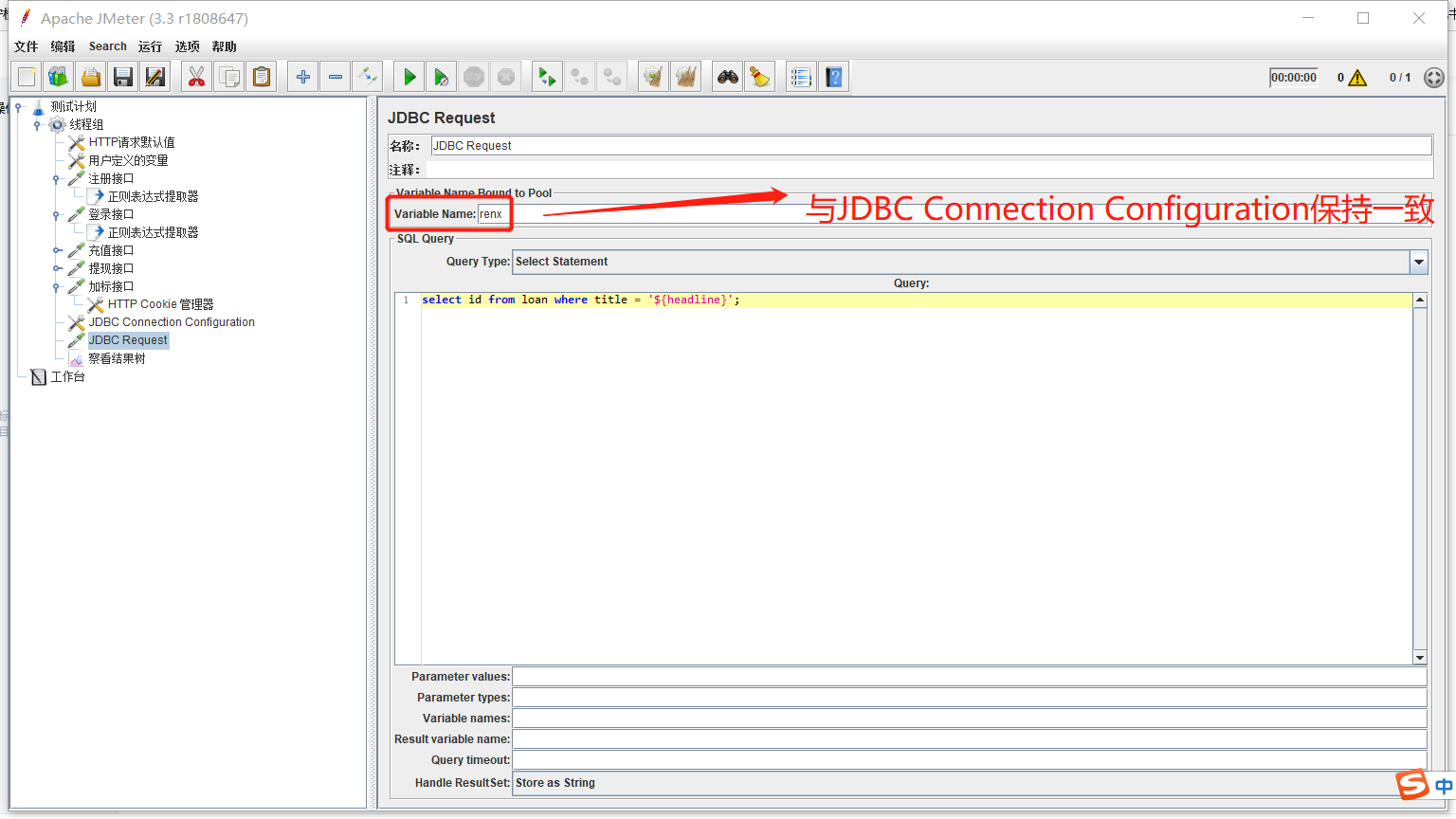Select HTTP Cookie 管理器 element
1456x819 pixels.
(x=160, y=304)
